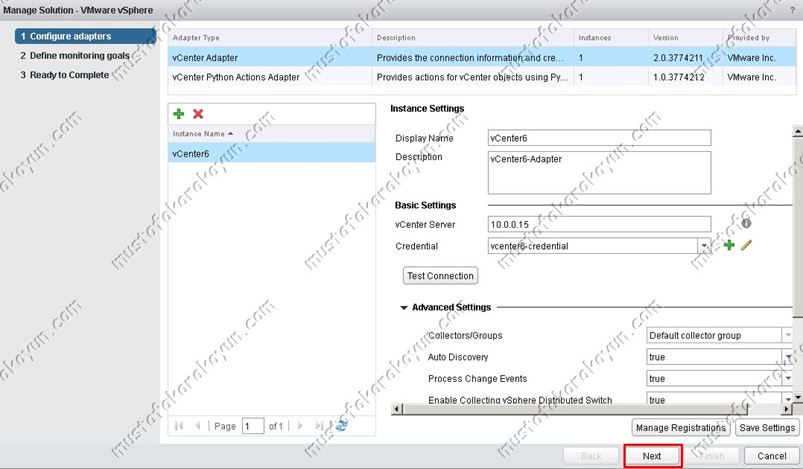The image size is (803, 469).
Task: Click the vCenter Server input field
Action: [599, 224]
